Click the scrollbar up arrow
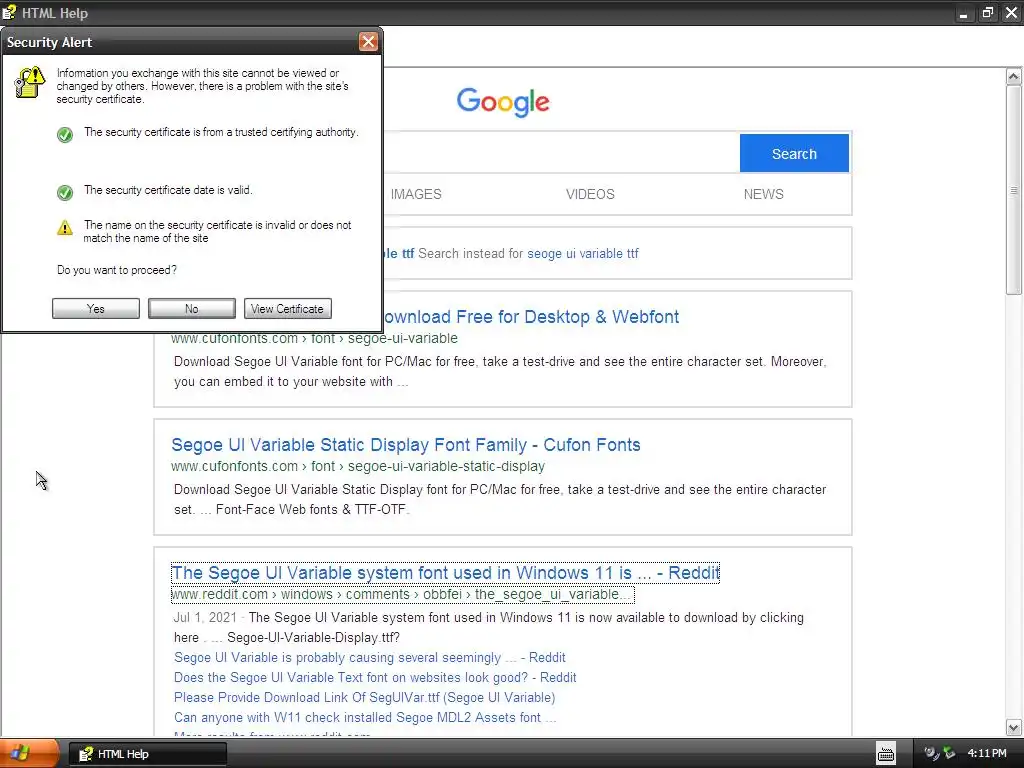This screenshot has height=768, width=1024. click(x=1014, y=76)
